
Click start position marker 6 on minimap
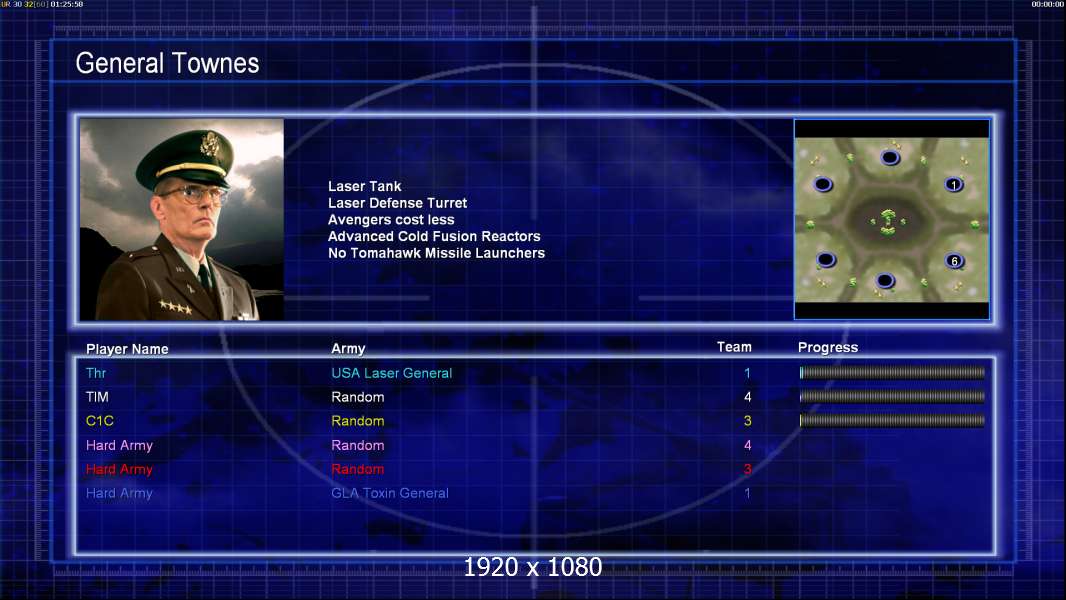(955, 261)
